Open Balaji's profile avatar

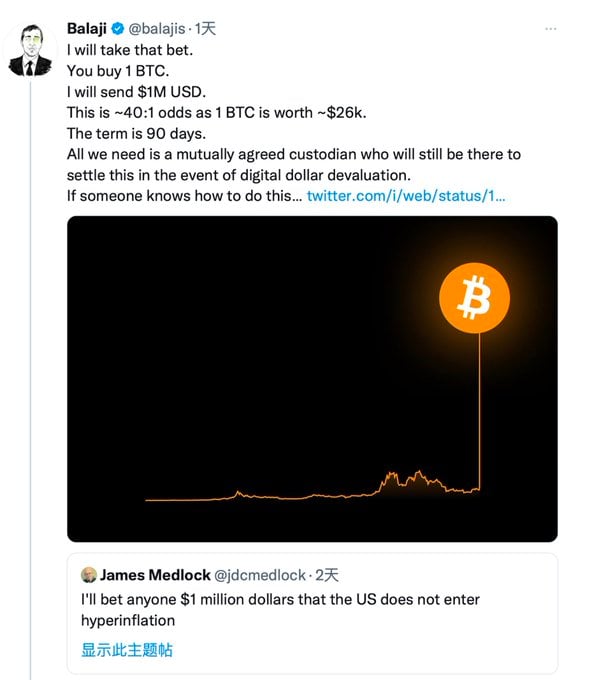pos(30,51)
